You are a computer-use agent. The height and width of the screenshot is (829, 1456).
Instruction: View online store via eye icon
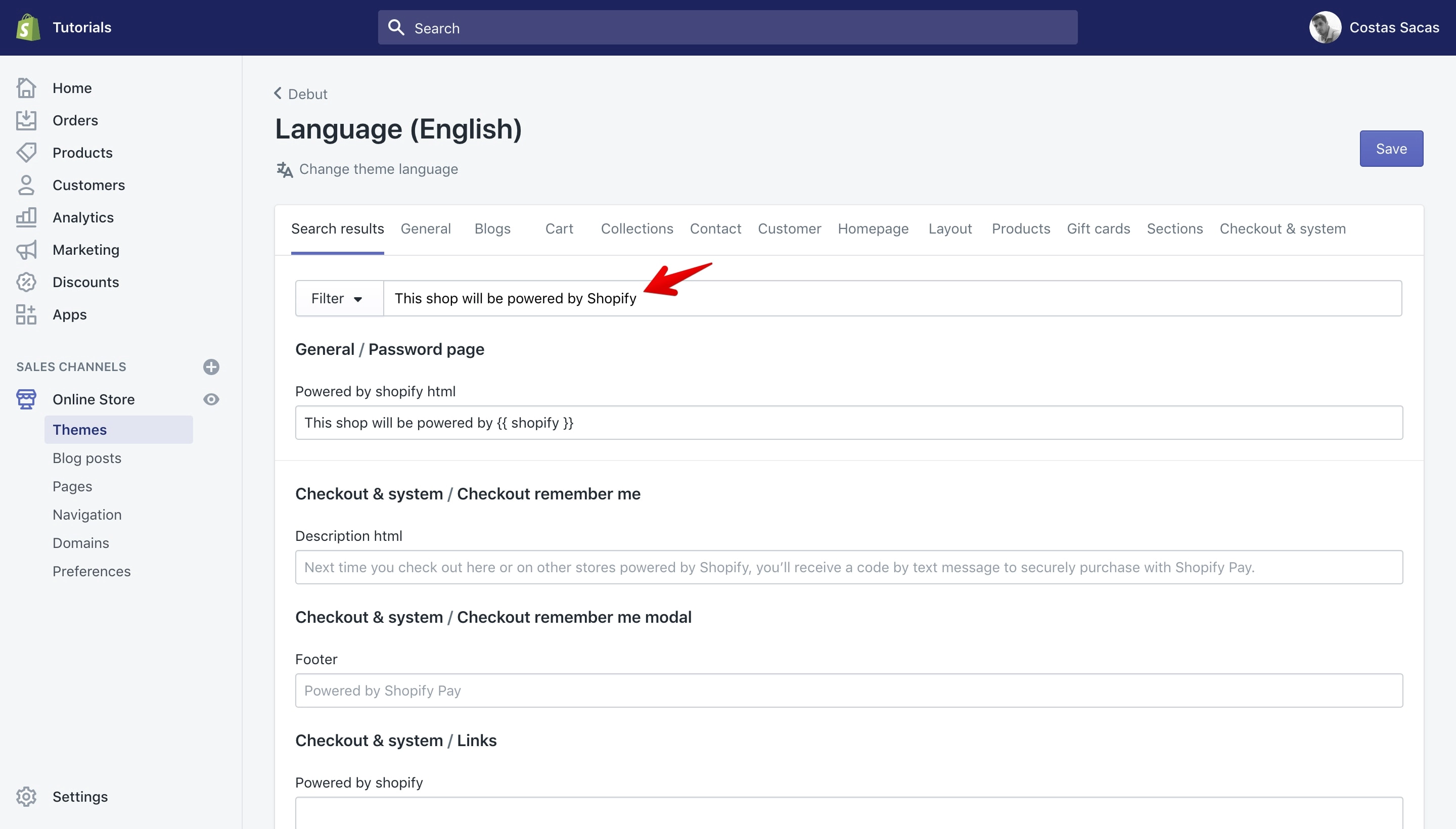pyautogui.click(x=211, y=399)
